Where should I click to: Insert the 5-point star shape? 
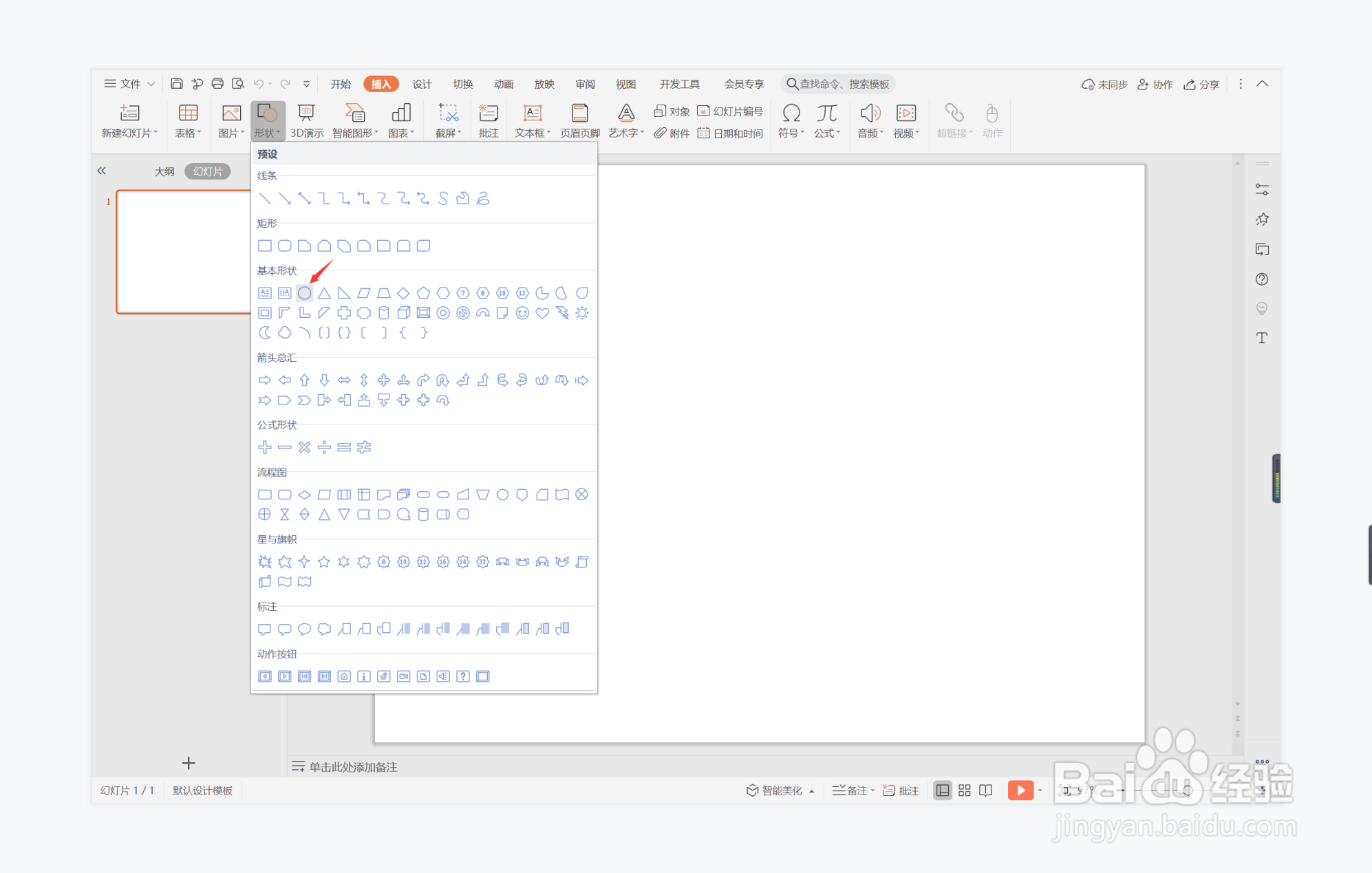click(324, 562)
